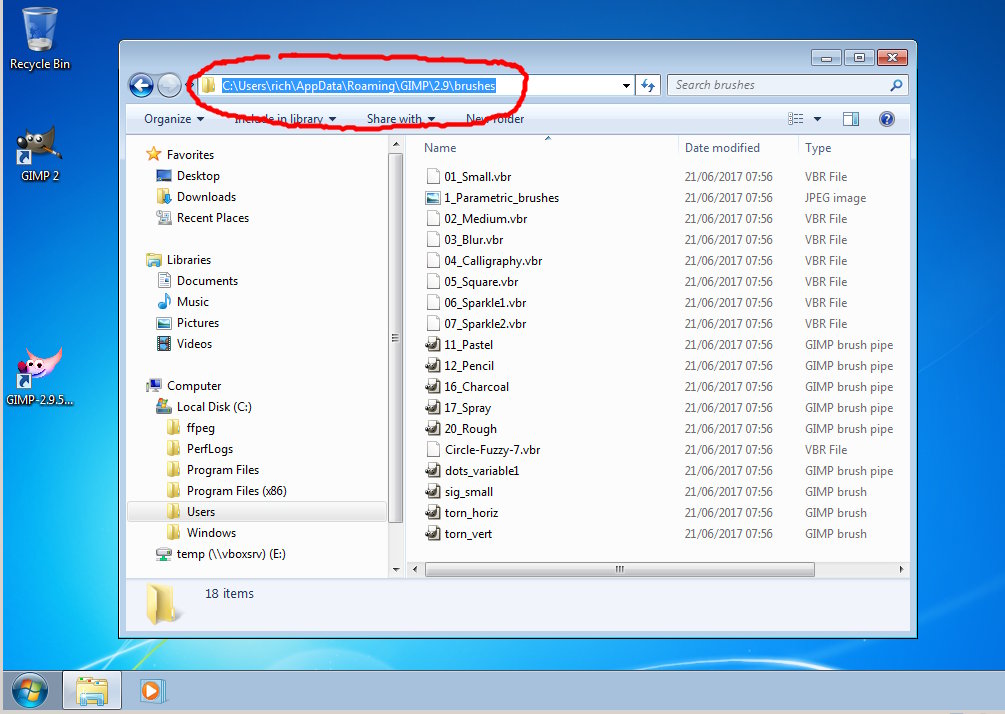Select the sig_small GIMP brush
The height and width of the screenshot is (714, 1005).
(x=469, y=492)
